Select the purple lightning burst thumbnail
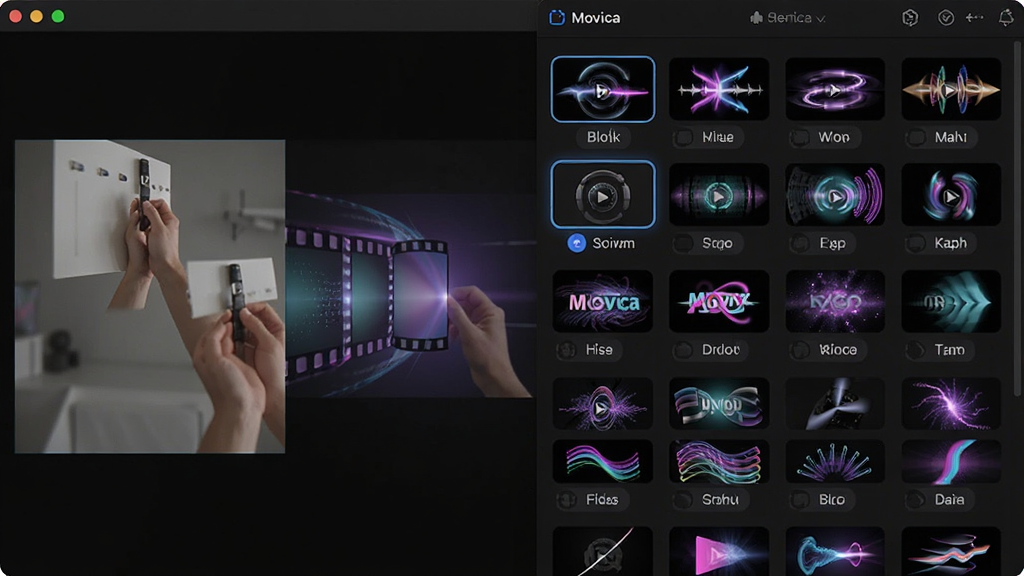 (950, 404)
